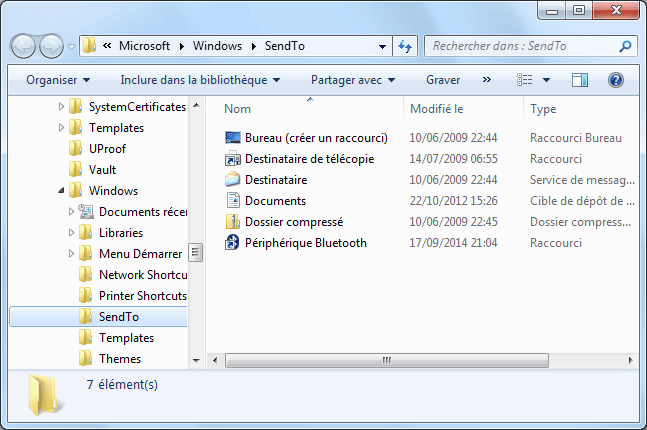The image size is (647, 430).
Task: Click the Microsoft breadcrumb segment
Action: point(144,45)
